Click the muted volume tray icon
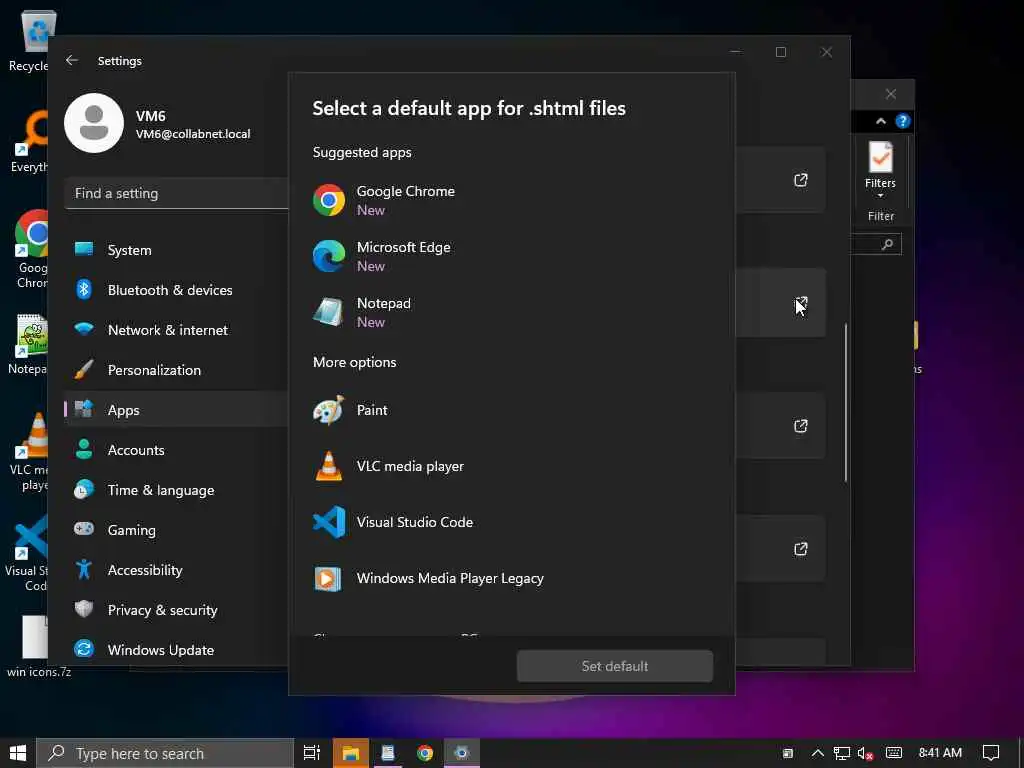Viewport: 1024px width, 768px height. (x=865, y=753)
